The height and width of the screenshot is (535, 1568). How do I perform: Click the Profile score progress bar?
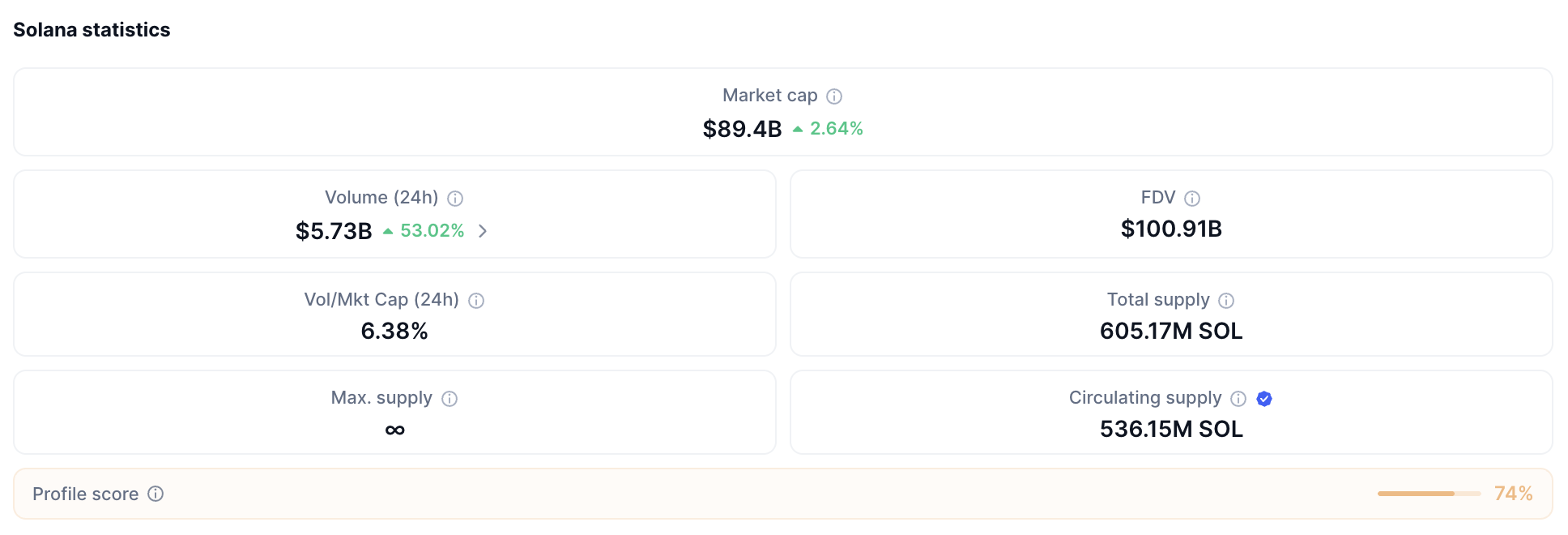1429,494
